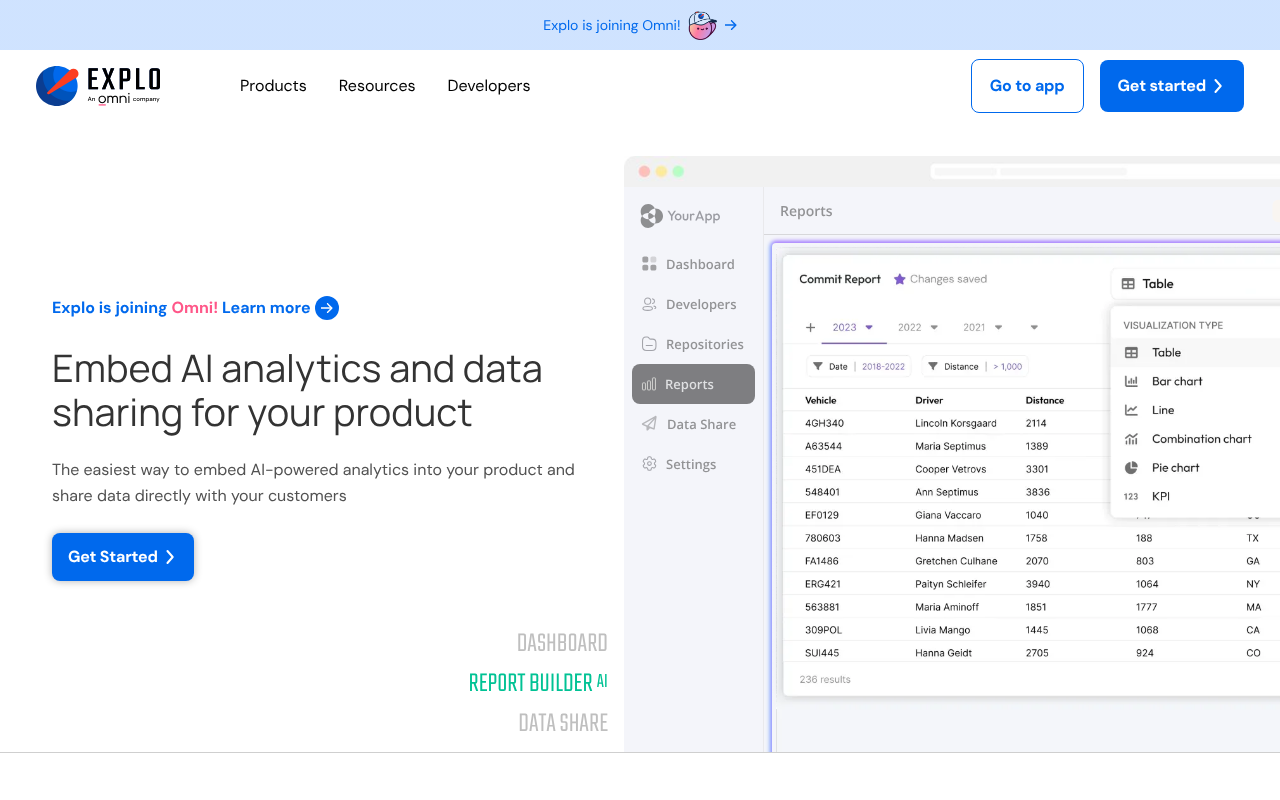This screenshot has width=1280, height=800.
Task: Pick the Combination chart visualization
Action: [1201, 438]
